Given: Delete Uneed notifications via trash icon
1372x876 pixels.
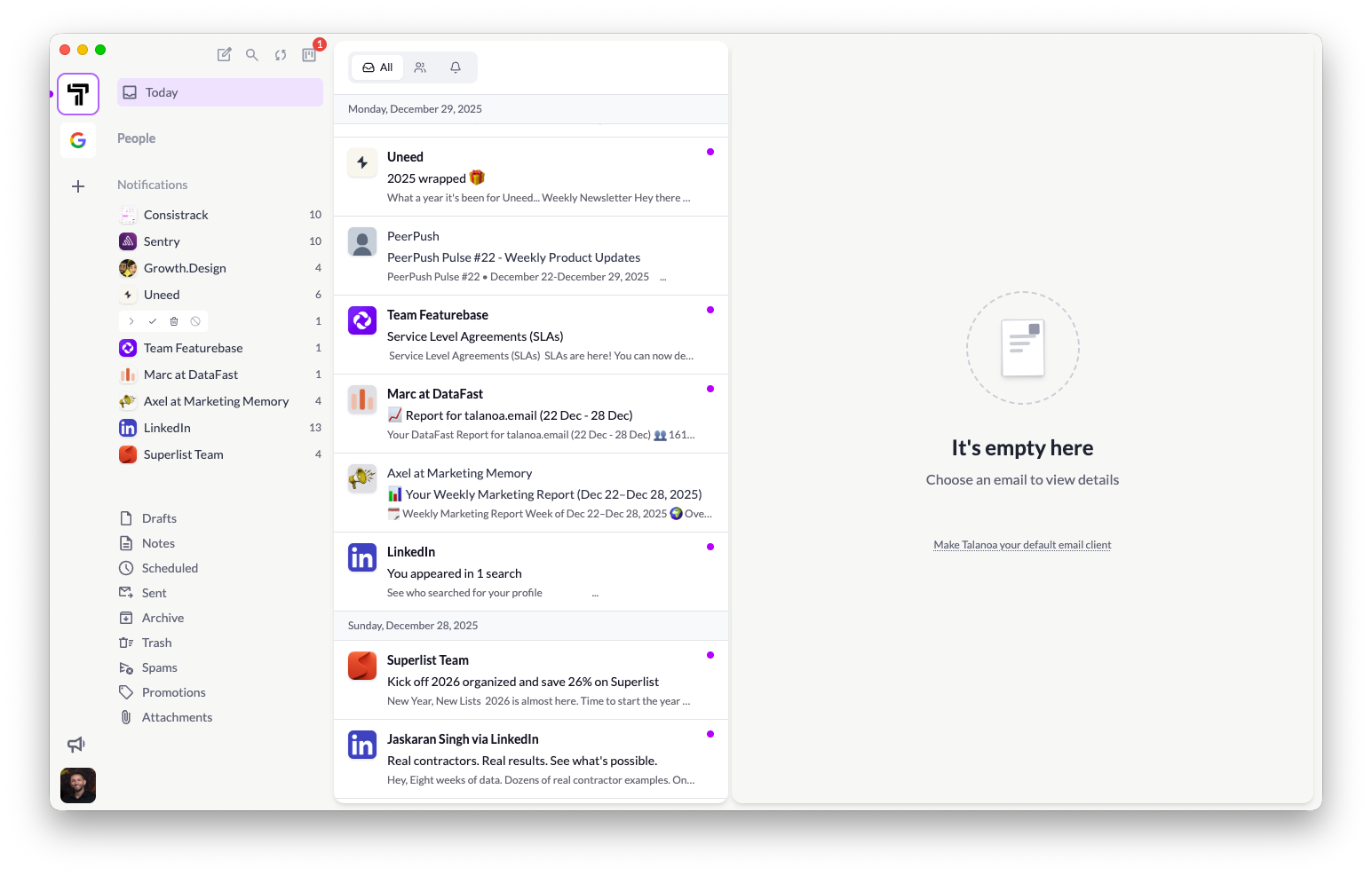Looking at the screenshot, I should click(x=173, y=320).
